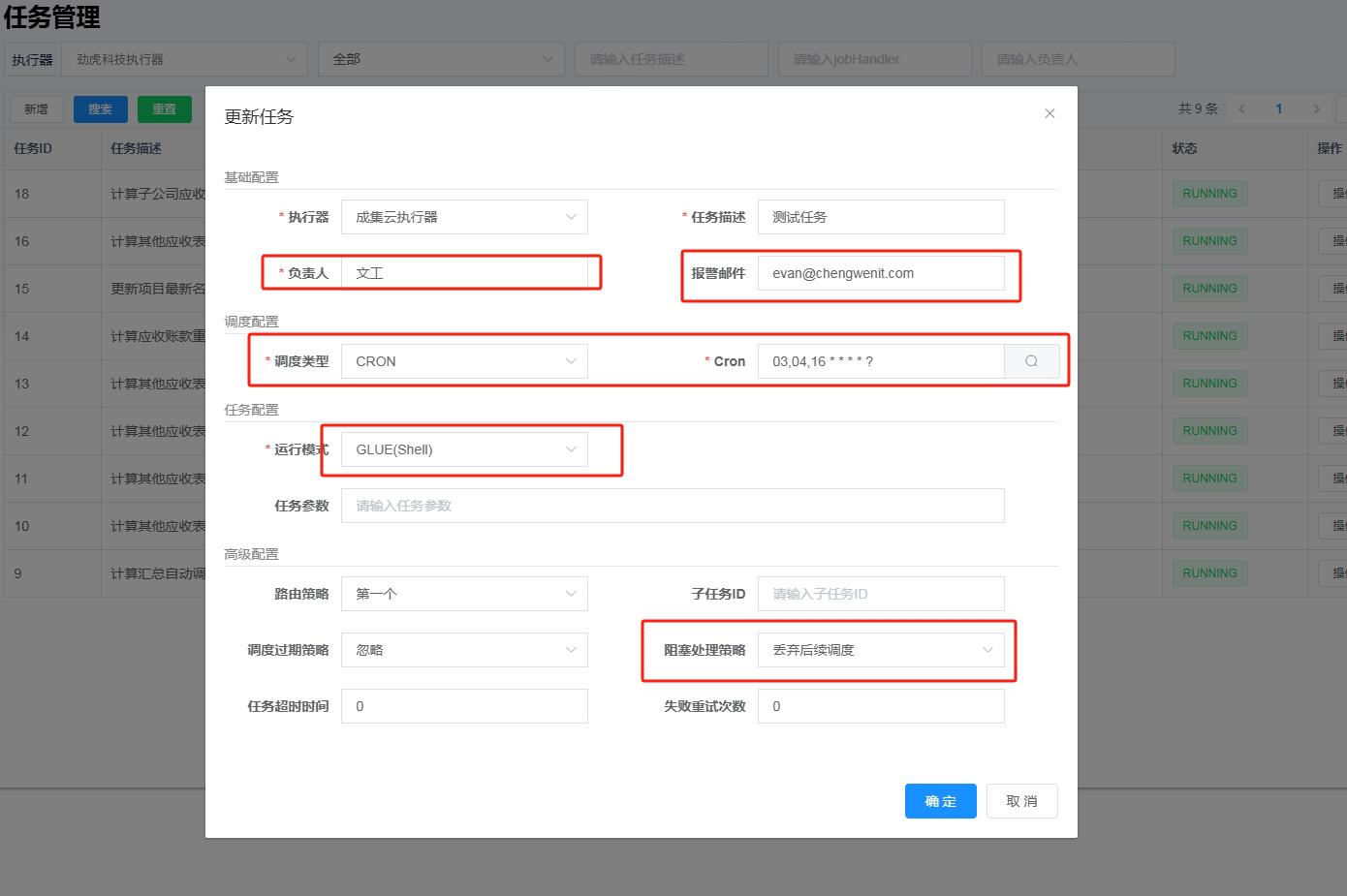Viewport: 1347px width, 896px height.
Task: Open the 执行器 dropdown in dialog
Action: coord(464,217)
